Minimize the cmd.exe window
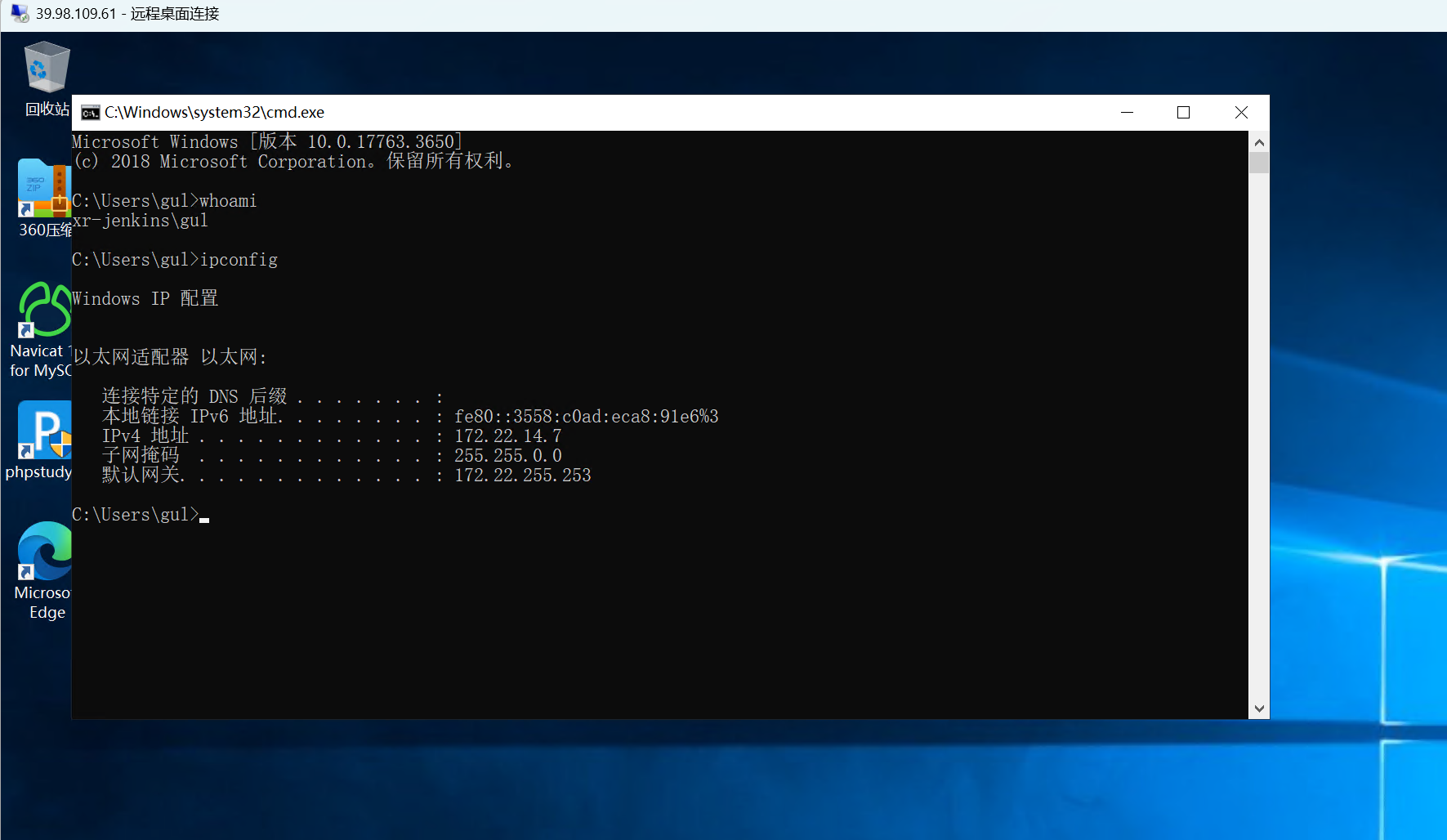The height and width of the screenshot is (840, 1447). [x=1128, y=113]
